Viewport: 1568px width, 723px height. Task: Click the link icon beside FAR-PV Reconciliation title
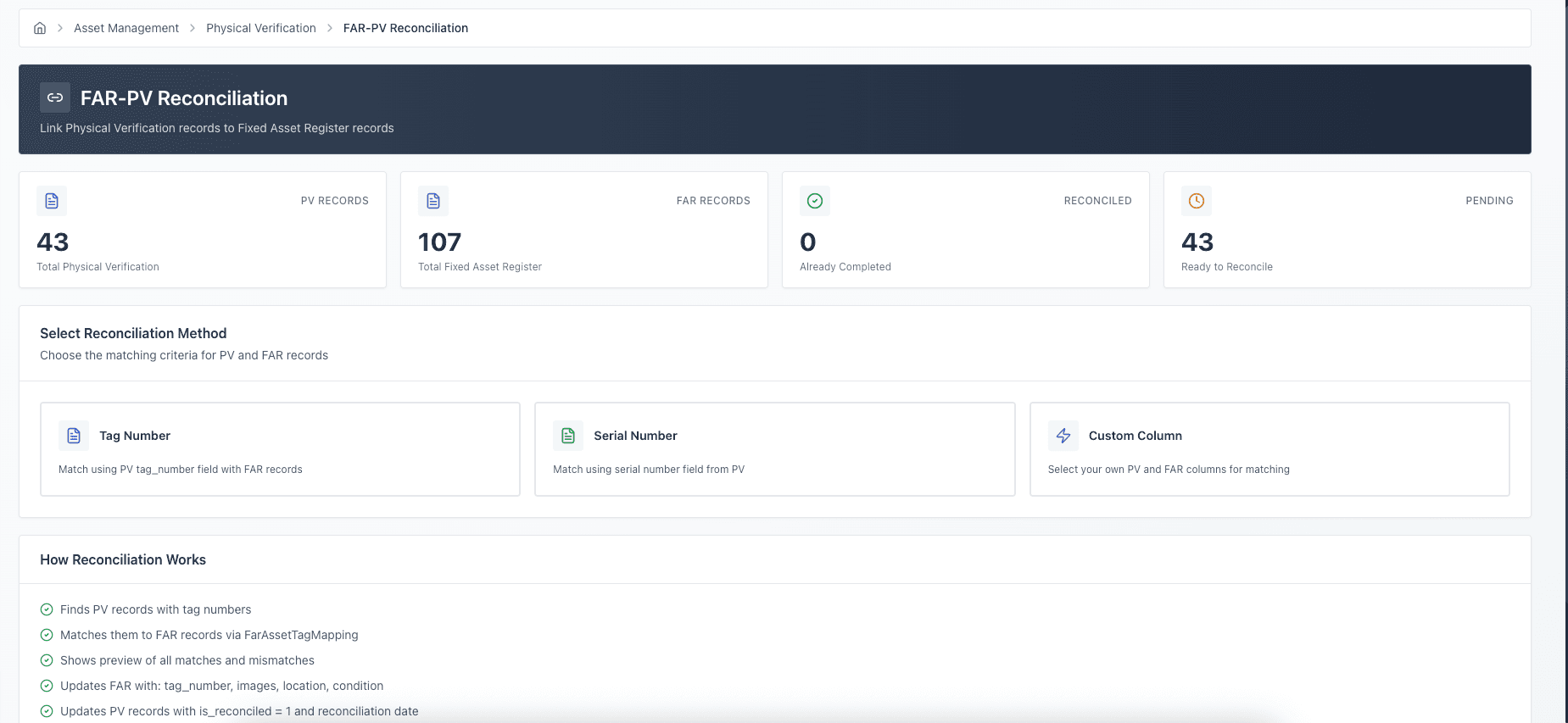click(55, 97)
